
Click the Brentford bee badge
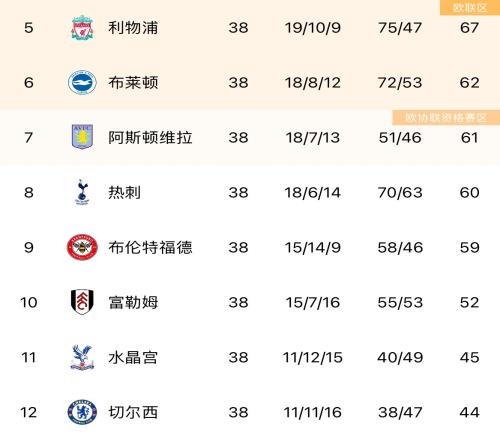82,247
